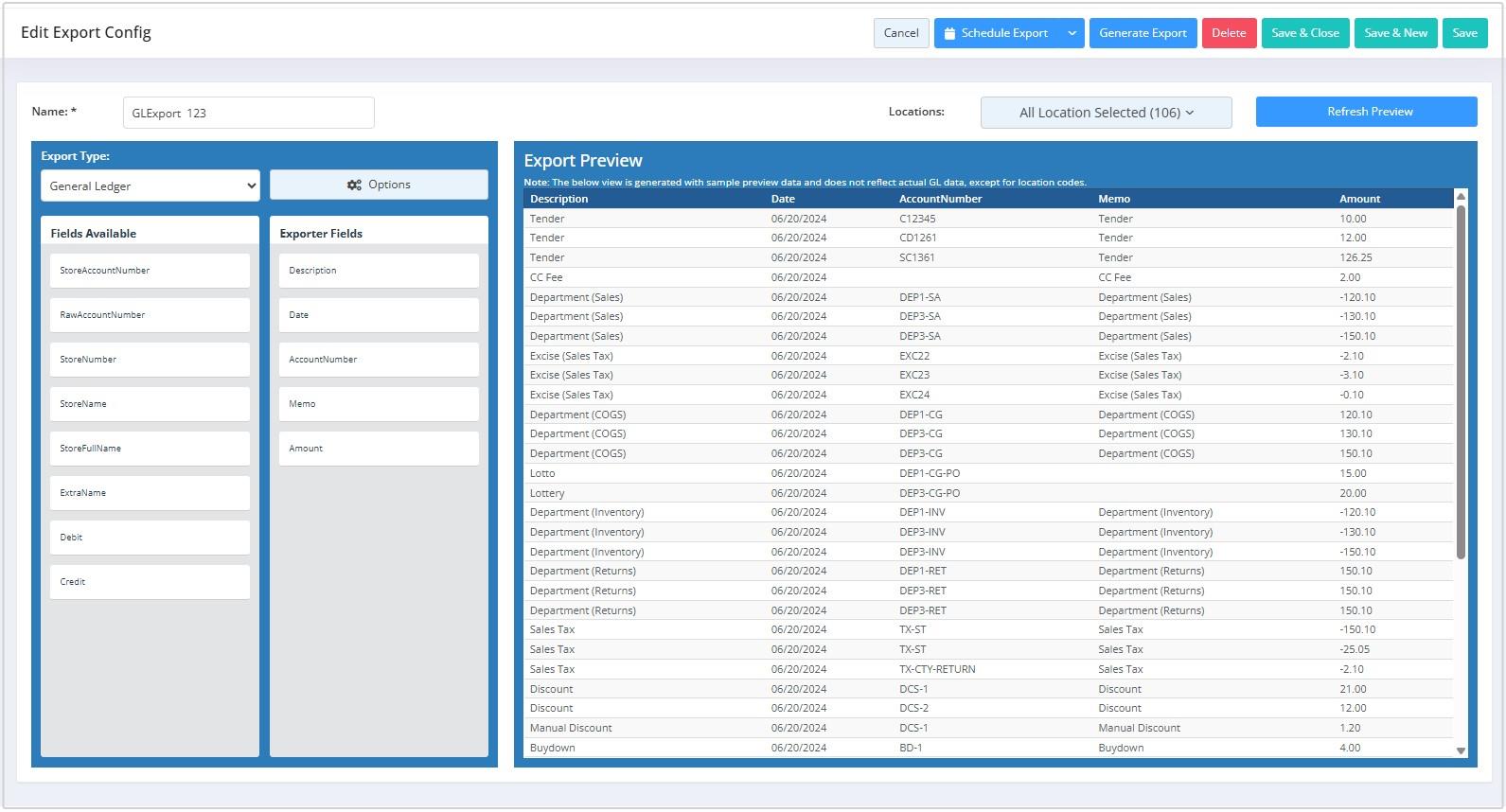Click into the Name input field
Viewport: 1506px width, 812px height.
248,113
